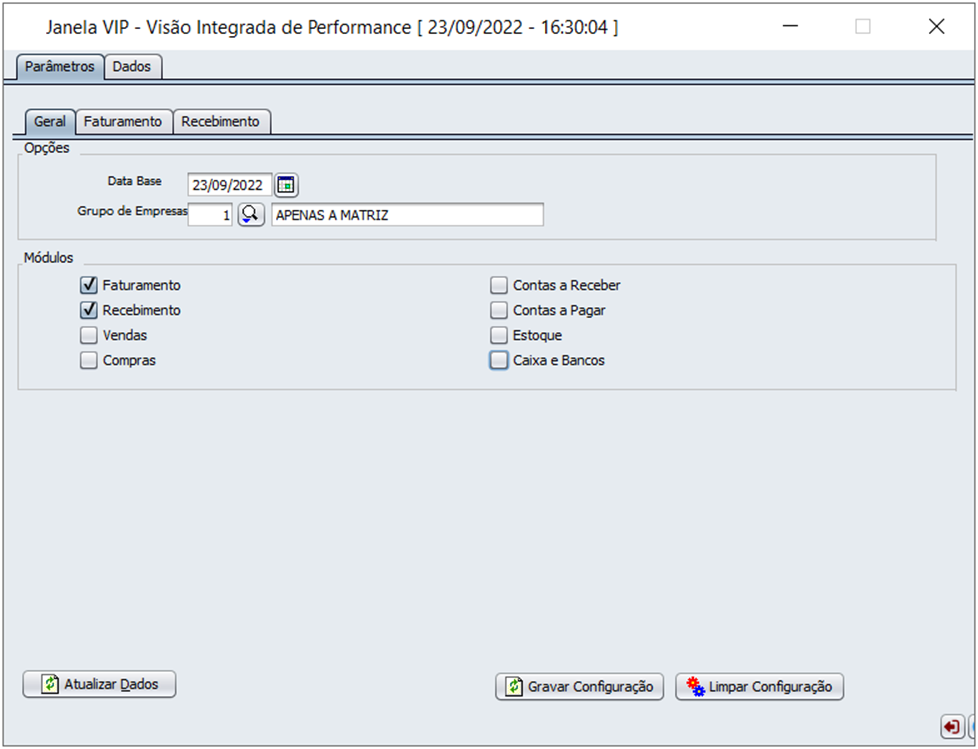978x749 pixels.
Task: Toggle the Caixa e Bancos checkbox
Action: click(499, 360)
